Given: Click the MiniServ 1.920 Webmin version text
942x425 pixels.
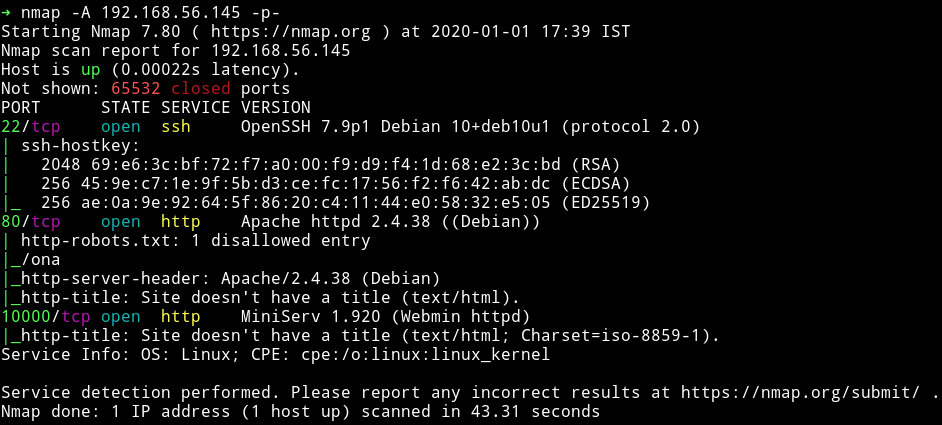Looking at the screenshot, I should click(x=385, y=317).
